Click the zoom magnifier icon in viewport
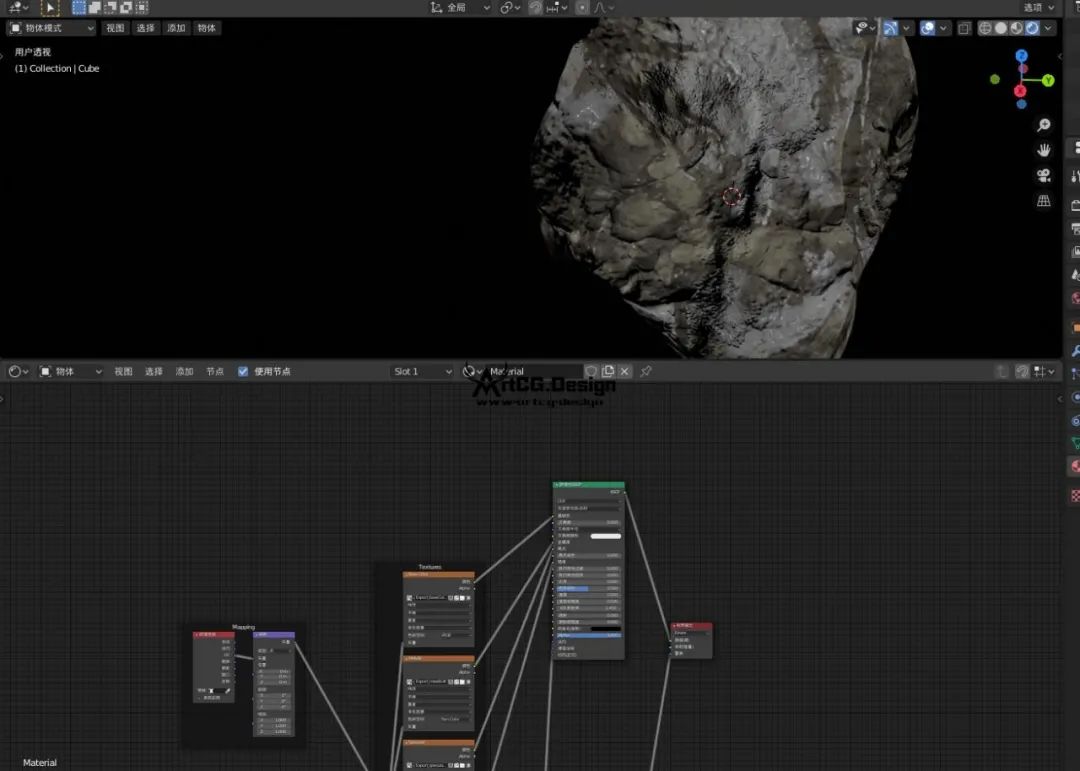 click(1044, 125)
